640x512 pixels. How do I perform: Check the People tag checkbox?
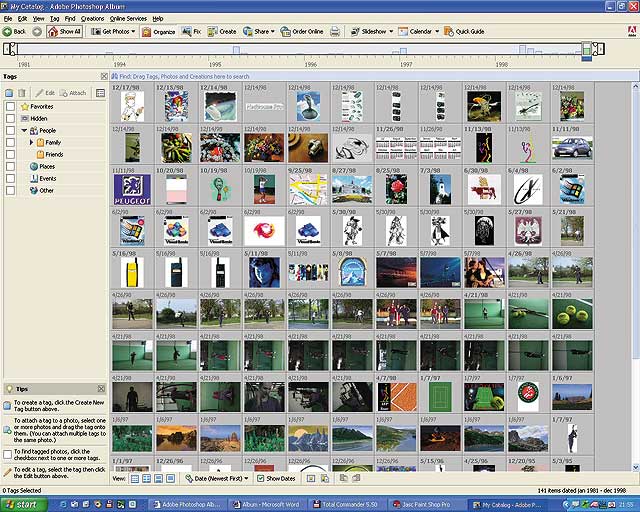(11, 131)
